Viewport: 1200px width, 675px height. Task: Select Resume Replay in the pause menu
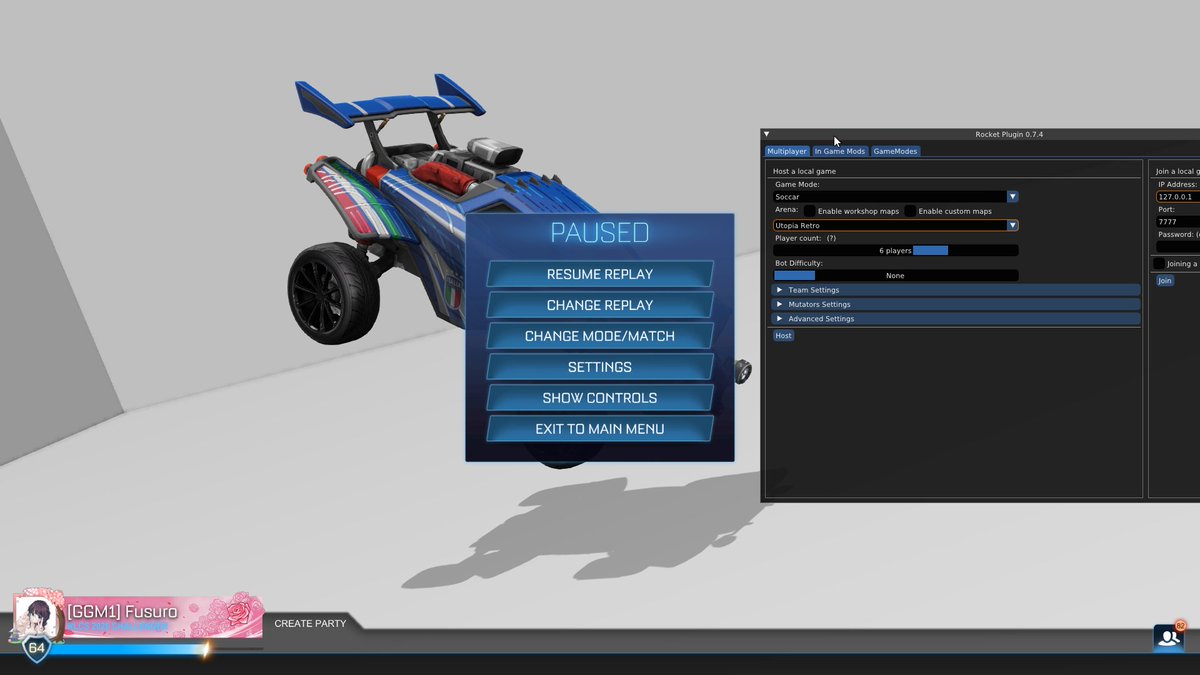click(x=600, y=274)
